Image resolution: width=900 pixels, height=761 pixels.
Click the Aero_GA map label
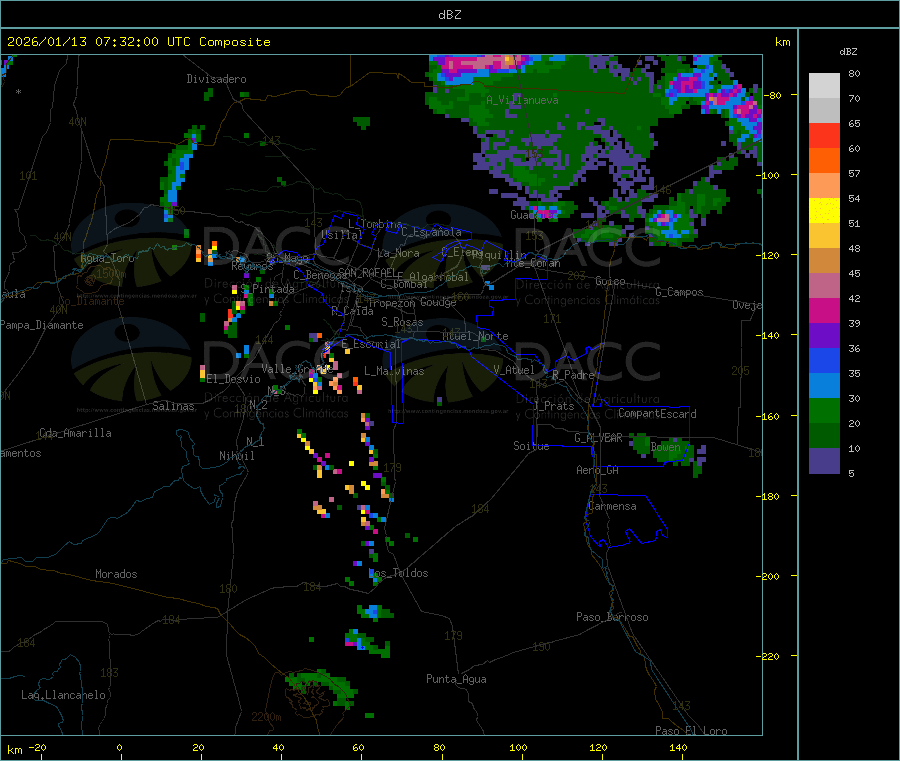click(598, 470)
